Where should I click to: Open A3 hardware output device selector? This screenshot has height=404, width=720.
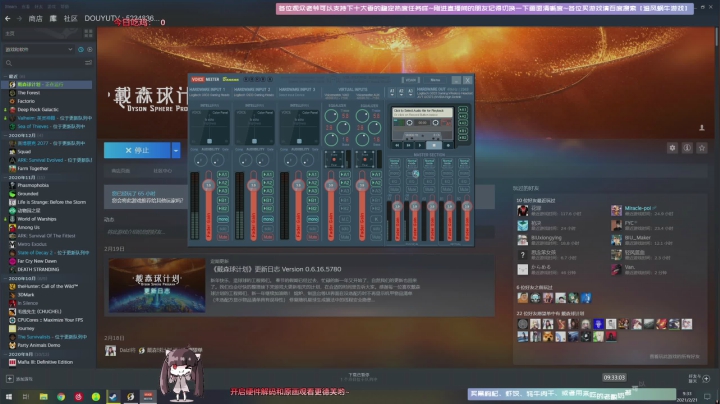click(410, 92)
